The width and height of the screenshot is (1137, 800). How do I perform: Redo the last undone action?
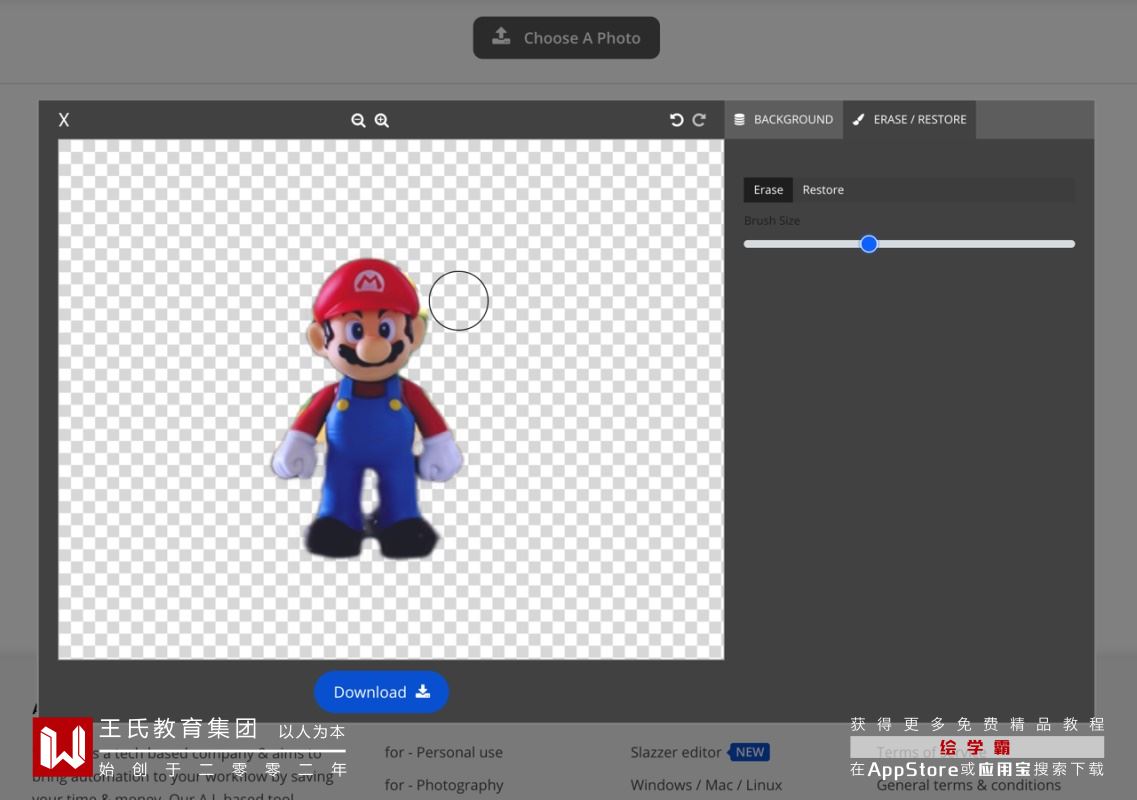click(x=699, y=120)
